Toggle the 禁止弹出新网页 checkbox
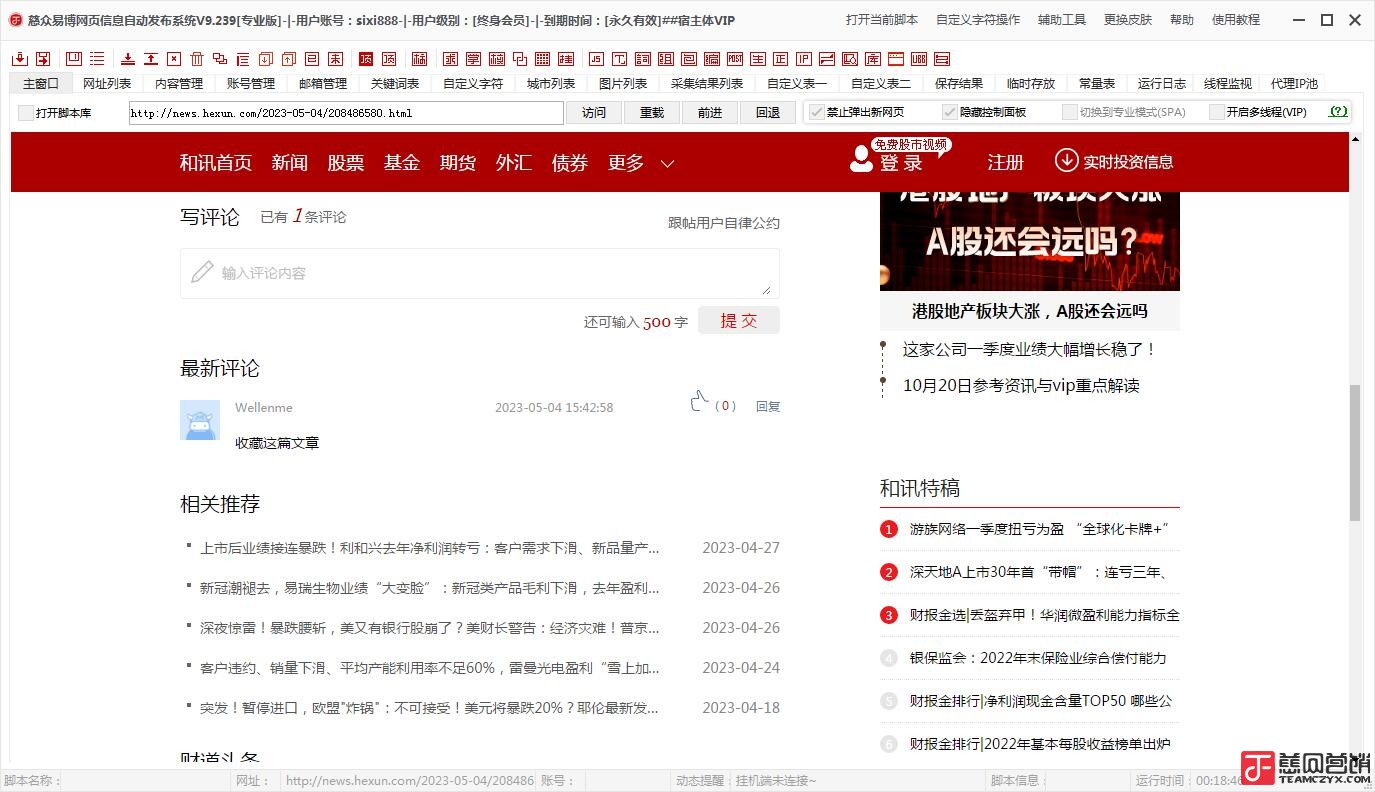 (816, 112)
